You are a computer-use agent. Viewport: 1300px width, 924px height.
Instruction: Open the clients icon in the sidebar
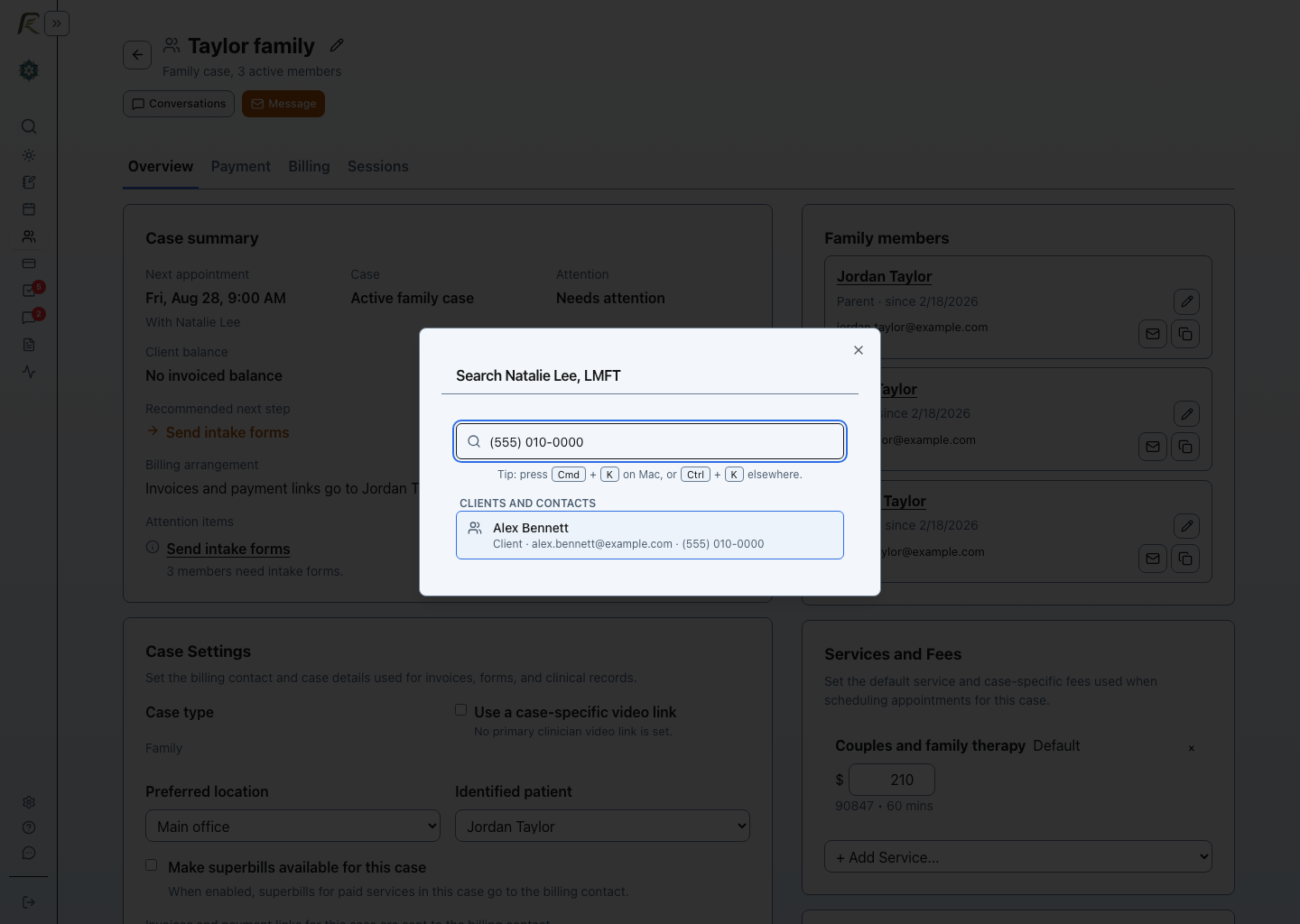(29, 236)
